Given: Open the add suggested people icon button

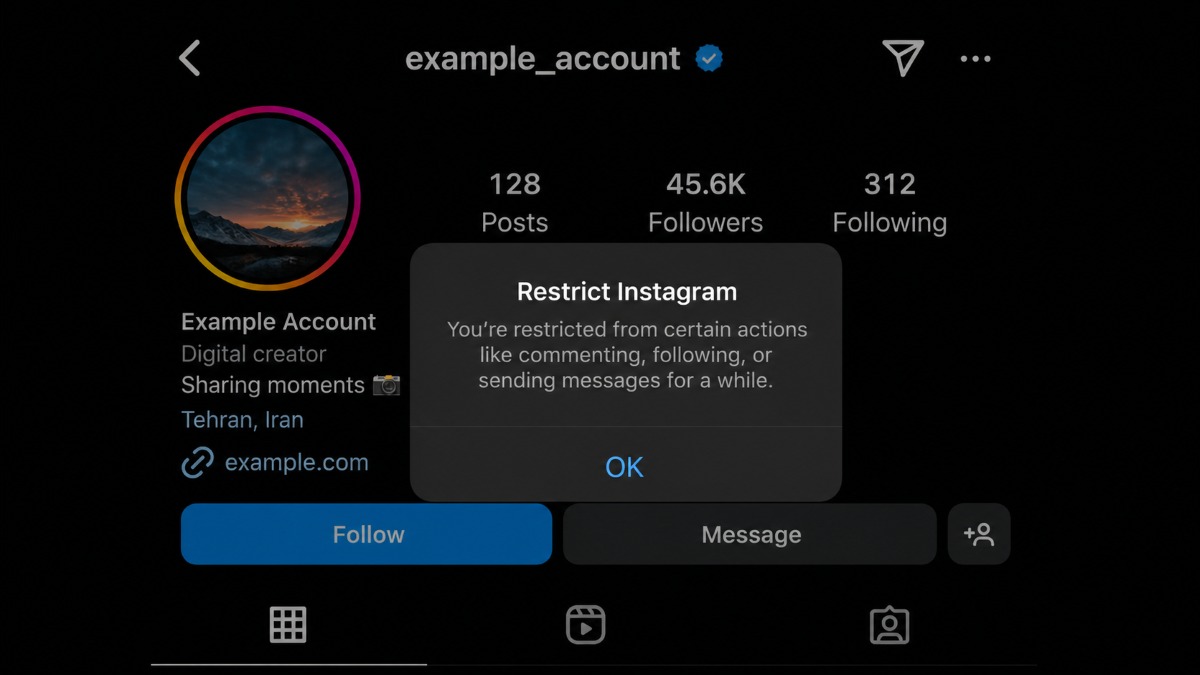Looking at the screenshot, I should pos(979,534).
